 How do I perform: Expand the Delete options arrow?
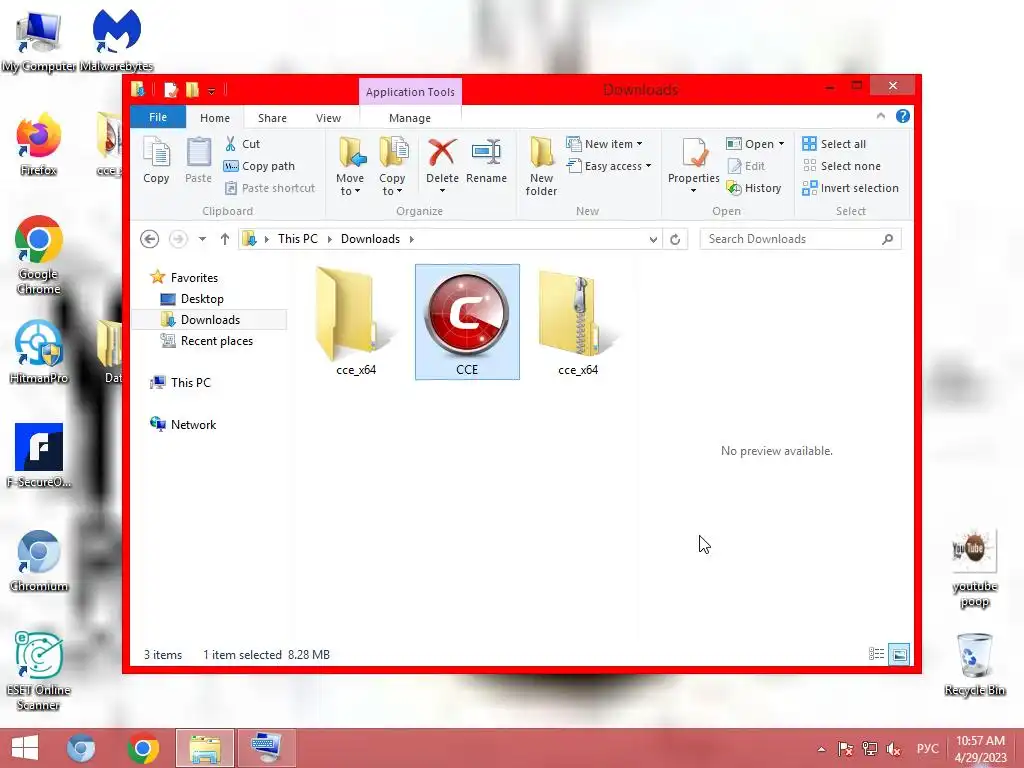(x=442, y=191)
